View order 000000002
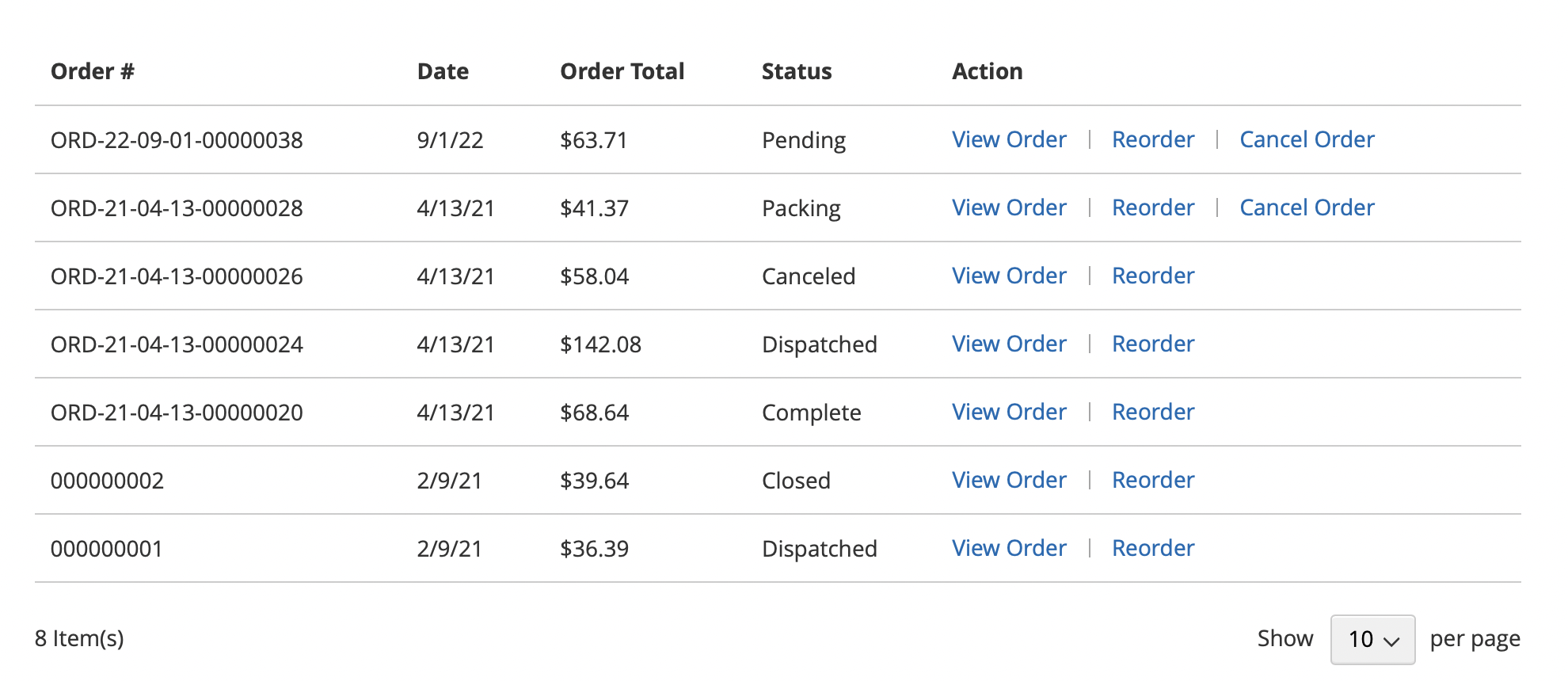 coord(1009,480)
